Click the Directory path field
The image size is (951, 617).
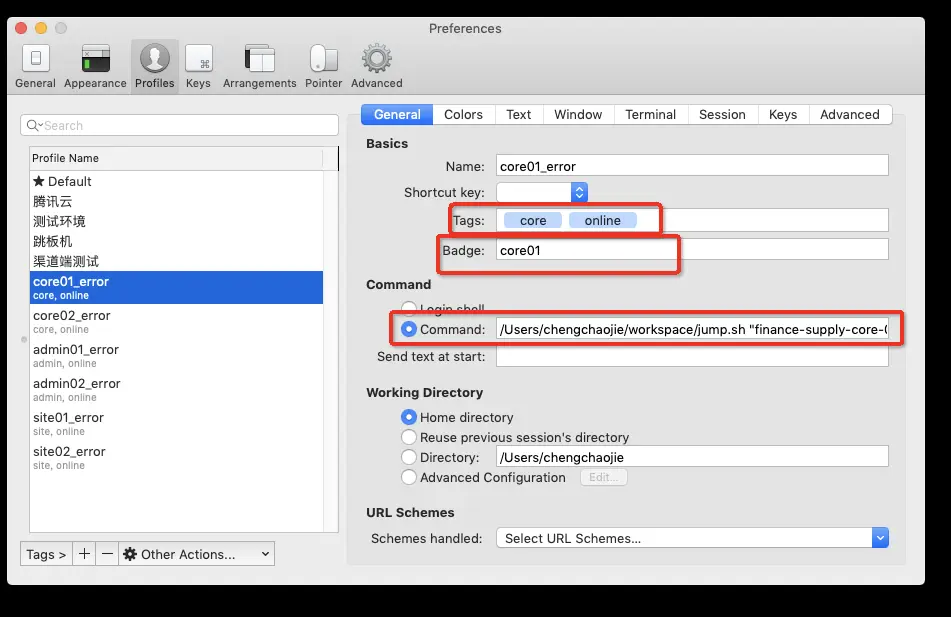(x=692, y=457)
